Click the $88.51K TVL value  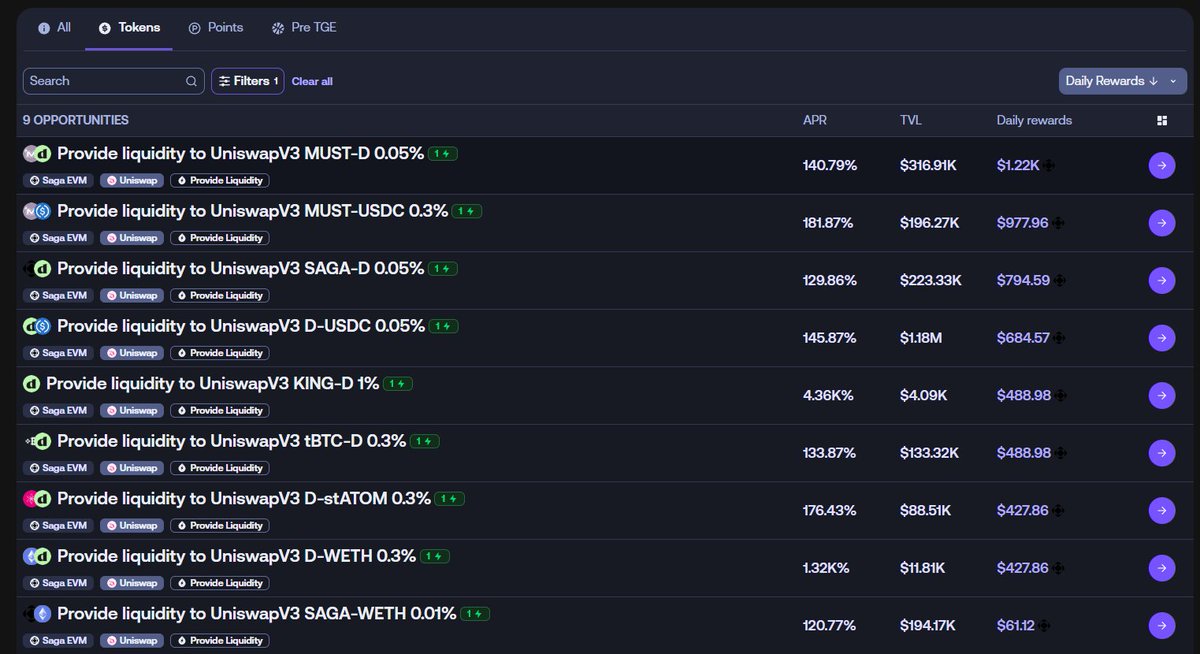tap(925, 511)
